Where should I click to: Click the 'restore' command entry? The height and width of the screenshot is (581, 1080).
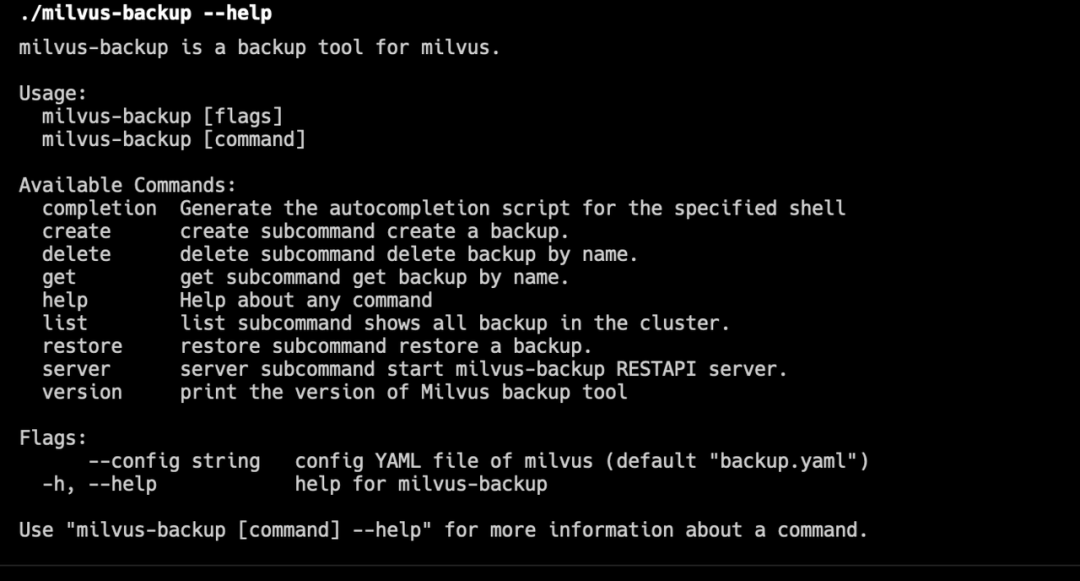pyautogui.click(x=82, y=346)
